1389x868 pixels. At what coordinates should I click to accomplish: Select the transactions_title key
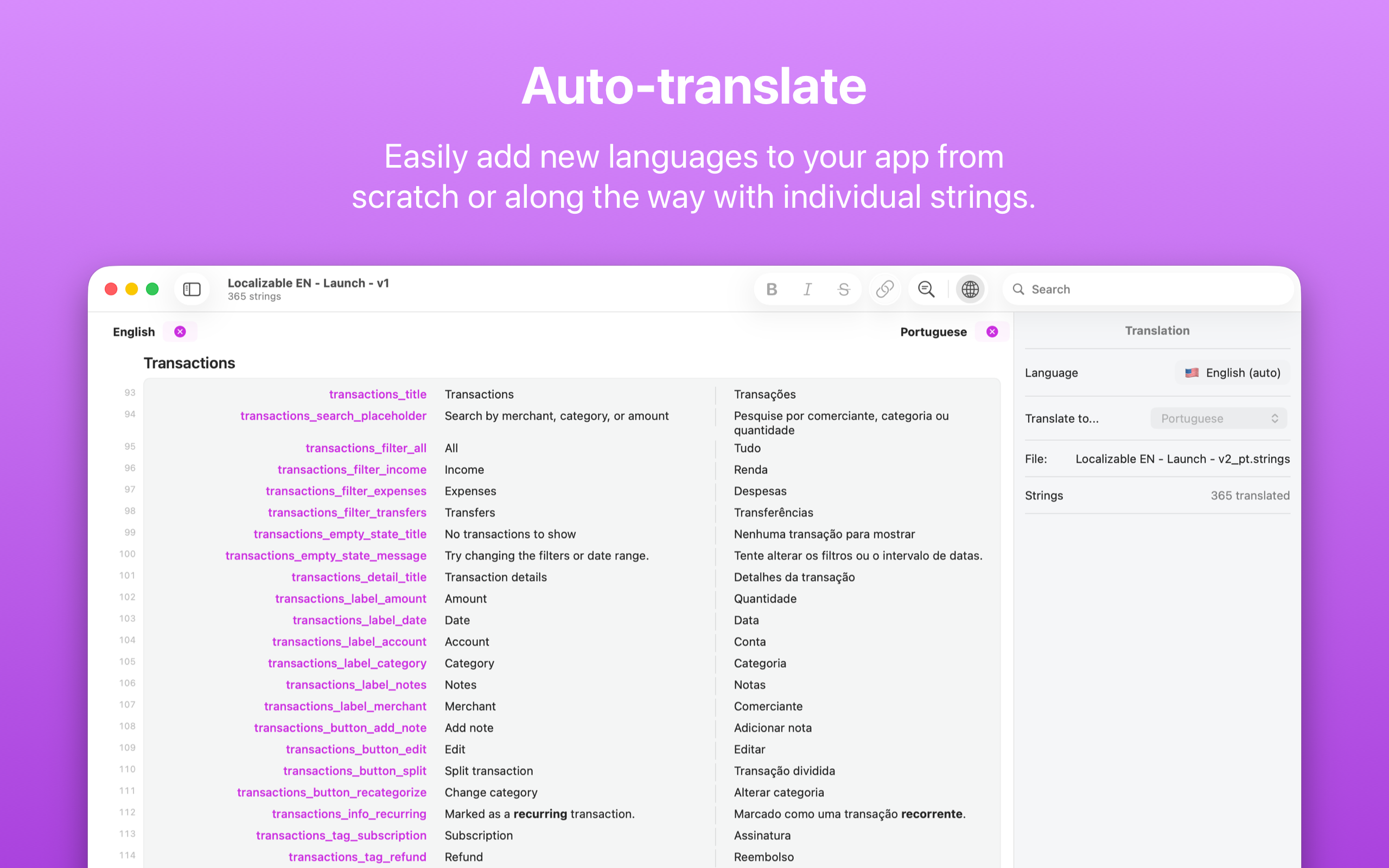377,394
